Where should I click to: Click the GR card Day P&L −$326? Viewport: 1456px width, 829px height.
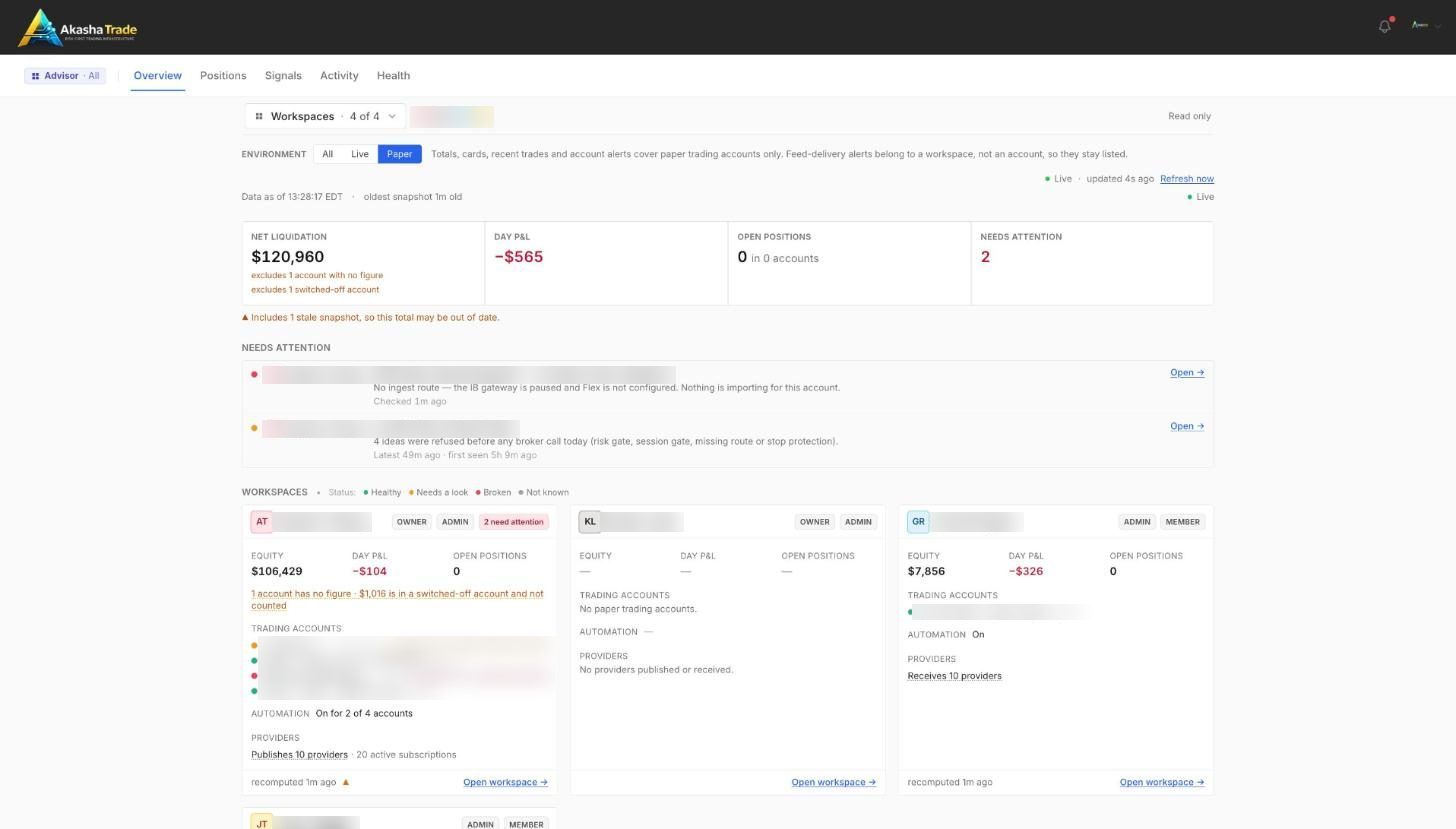click(1026, 572)
